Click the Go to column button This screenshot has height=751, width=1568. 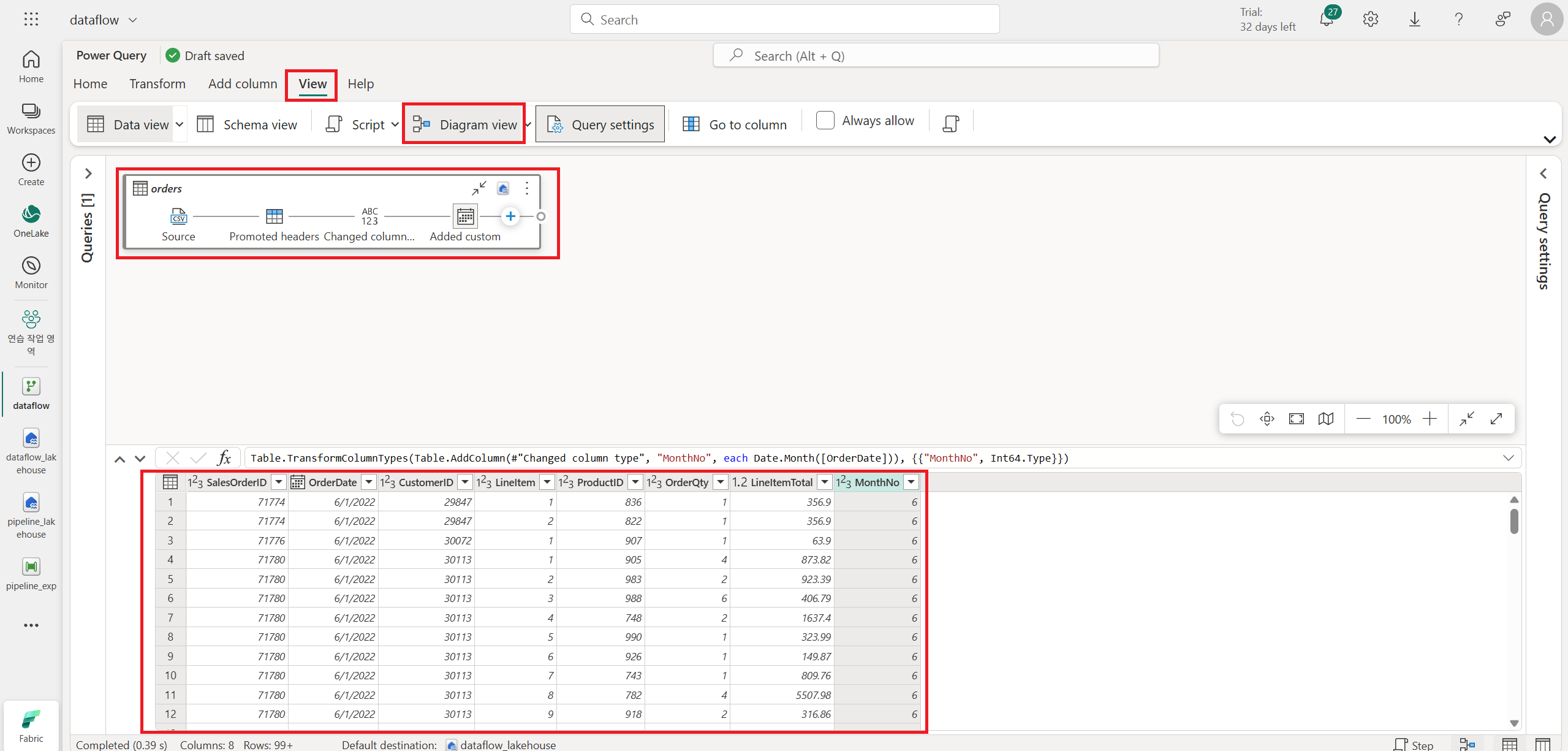[735, 124]
